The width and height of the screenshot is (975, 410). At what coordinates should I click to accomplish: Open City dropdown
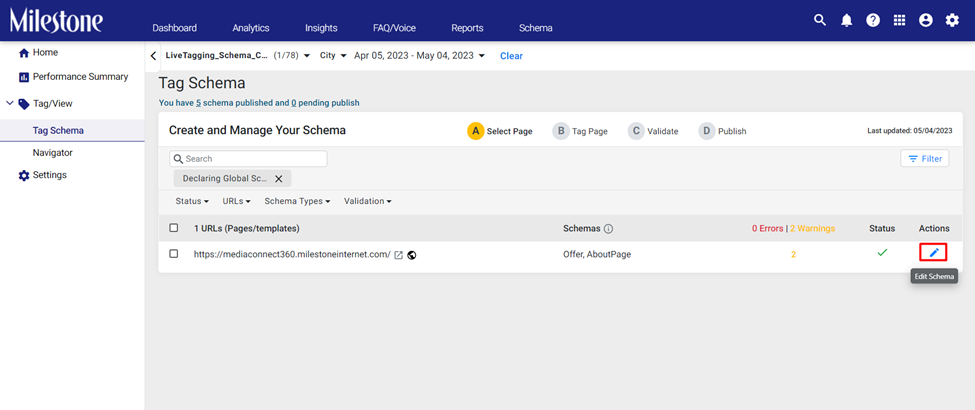pyautogui.click(x=333, y=55)
